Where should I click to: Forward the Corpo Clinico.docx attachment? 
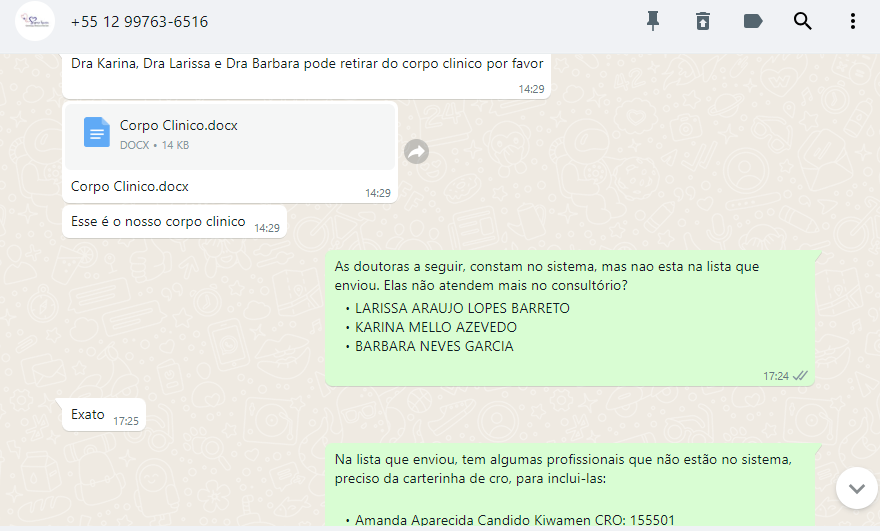click(416, 152)
